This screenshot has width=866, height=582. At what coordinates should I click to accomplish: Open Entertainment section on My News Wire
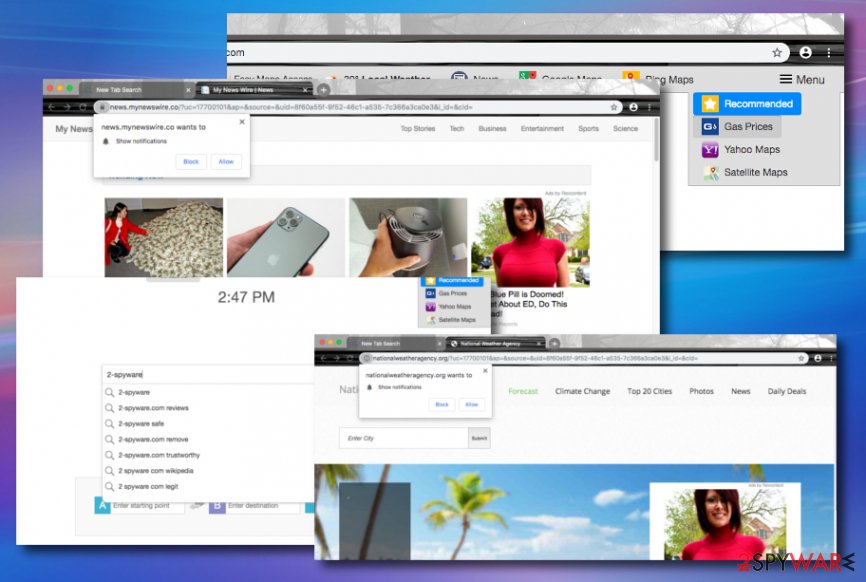click(x=542, y=129)
